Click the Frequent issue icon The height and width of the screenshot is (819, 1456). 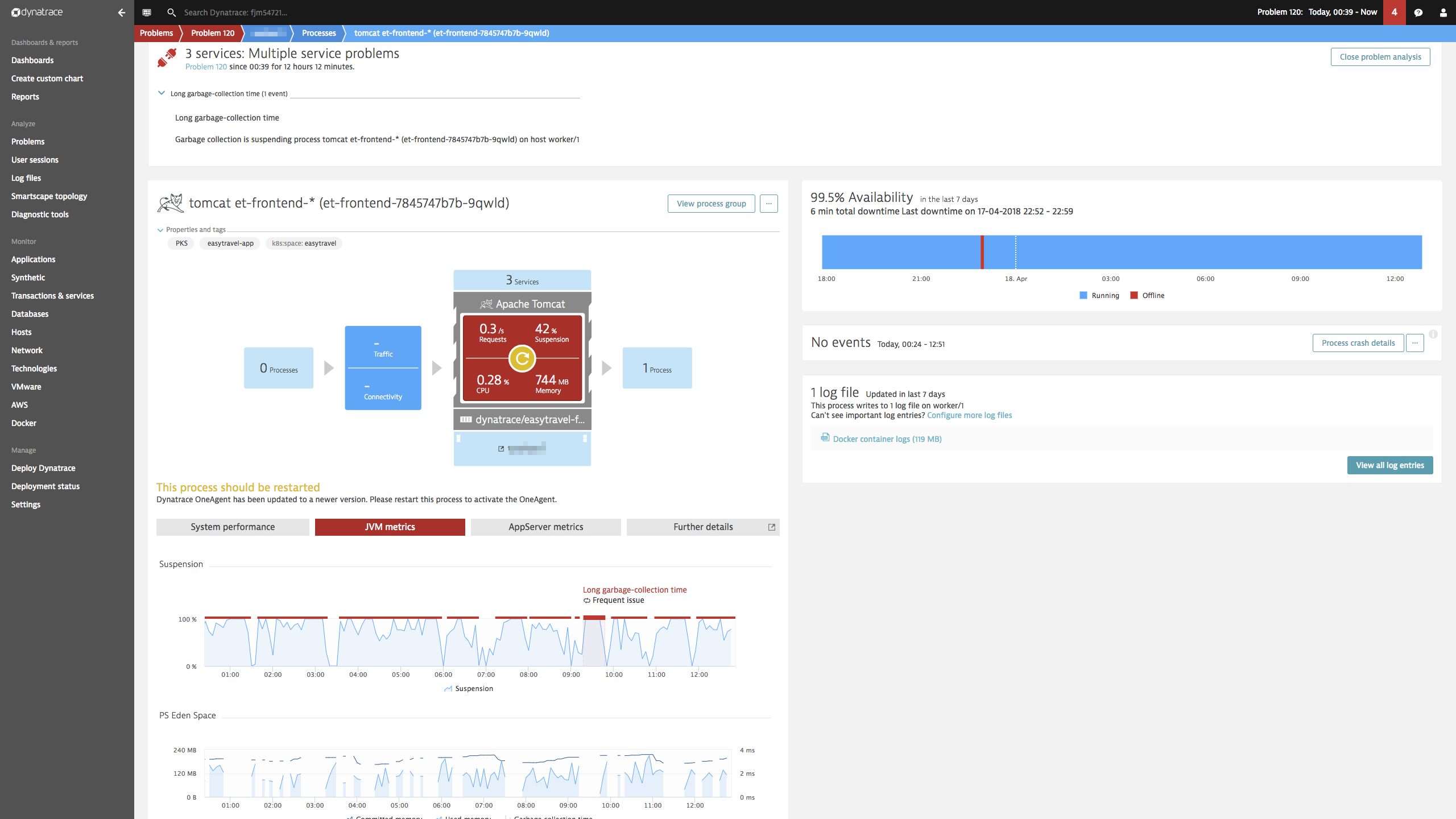[586, 601]
